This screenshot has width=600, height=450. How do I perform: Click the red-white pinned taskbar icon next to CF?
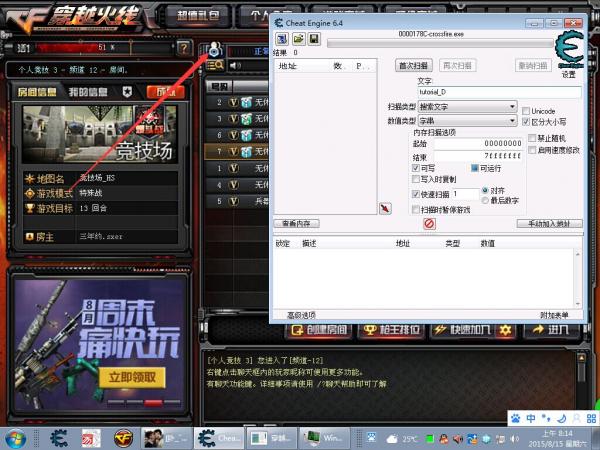pos(91,439)
